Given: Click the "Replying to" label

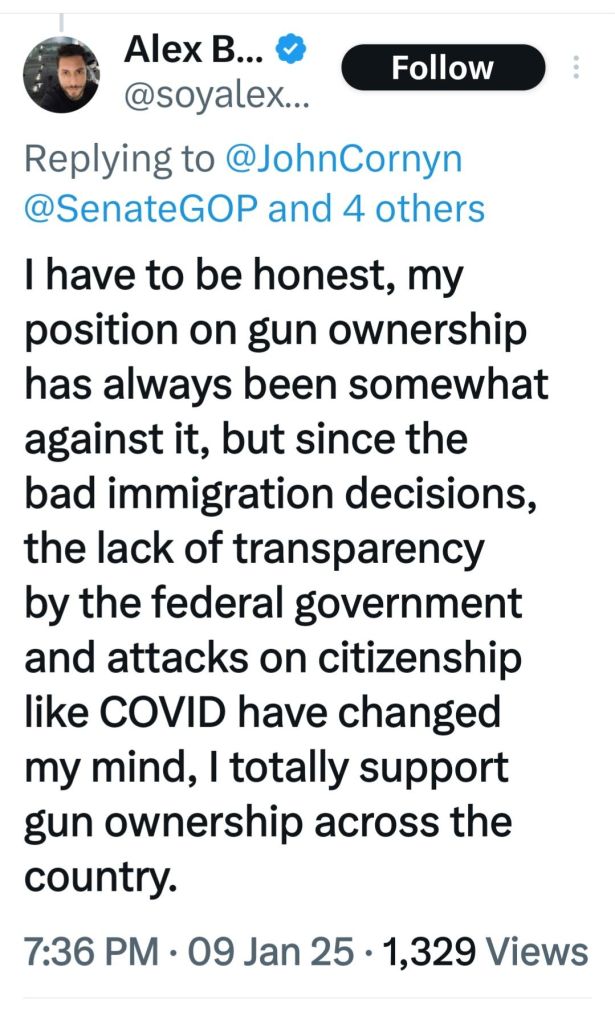Looking at the screenshot, I should (x=119, y=159).
